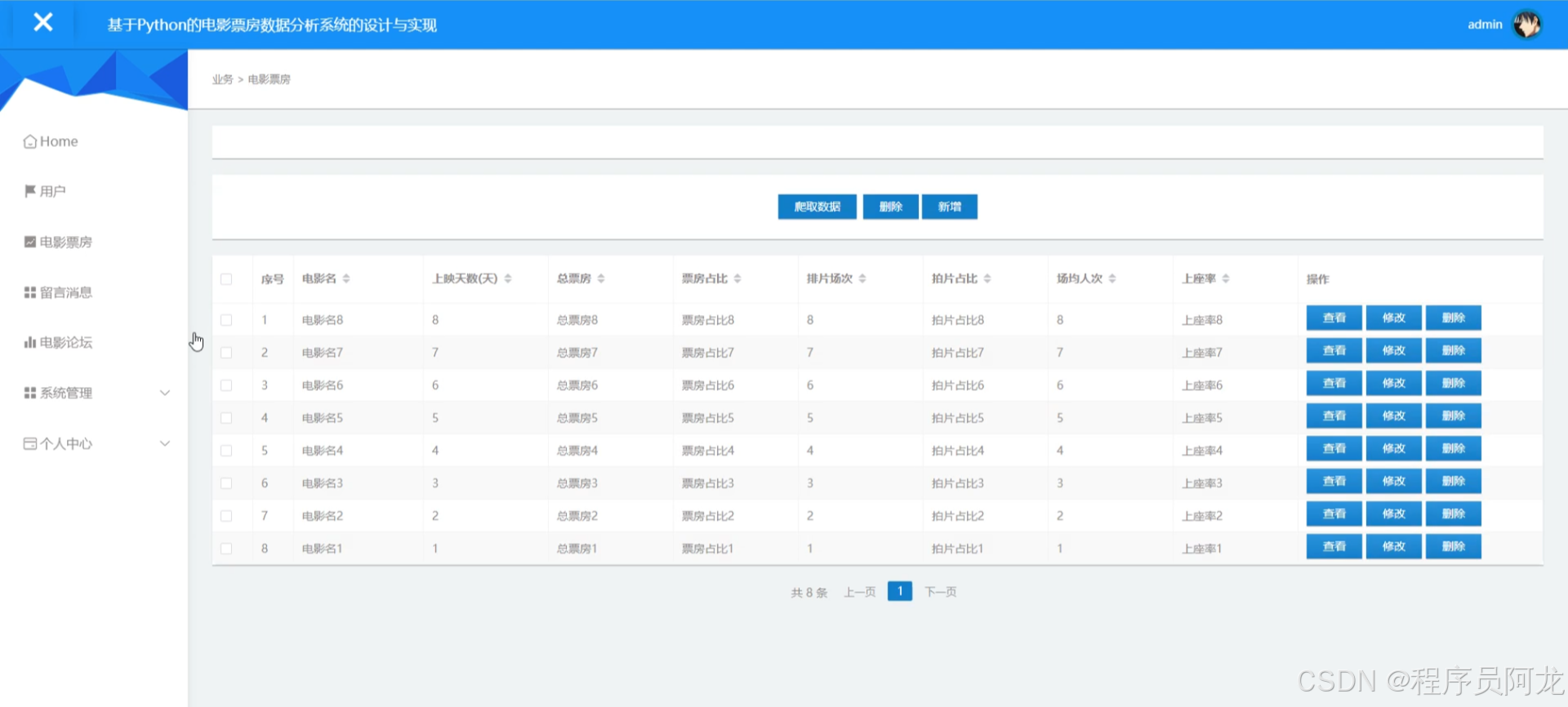1568x707 pixels.
Task: Sort table by 上映天数(天) column arrows
Action: pyautogui.click(x=508, y=278)
